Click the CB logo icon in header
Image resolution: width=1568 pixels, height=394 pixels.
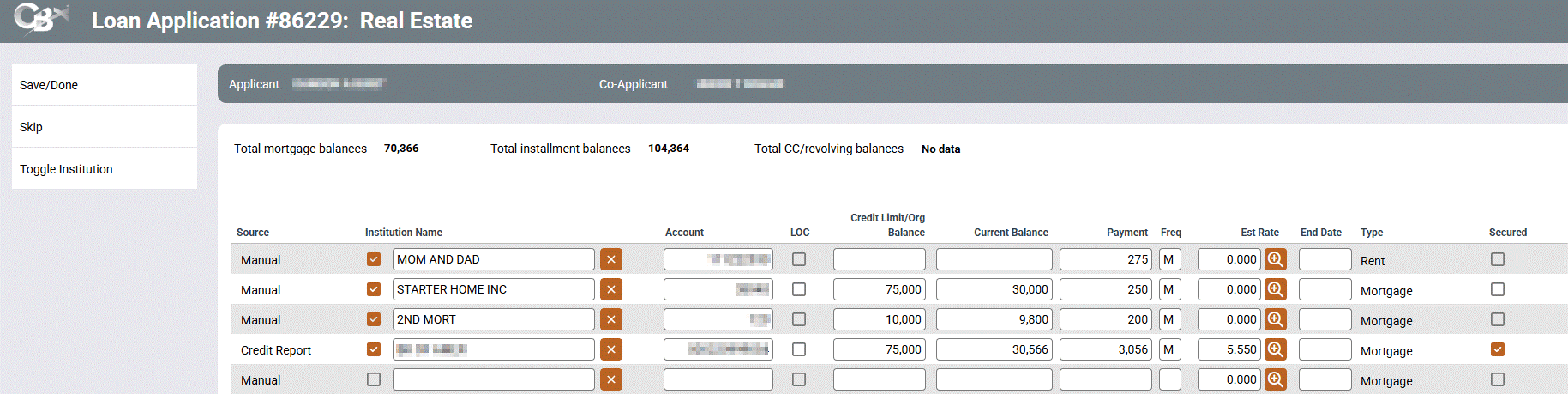point(39,19)
